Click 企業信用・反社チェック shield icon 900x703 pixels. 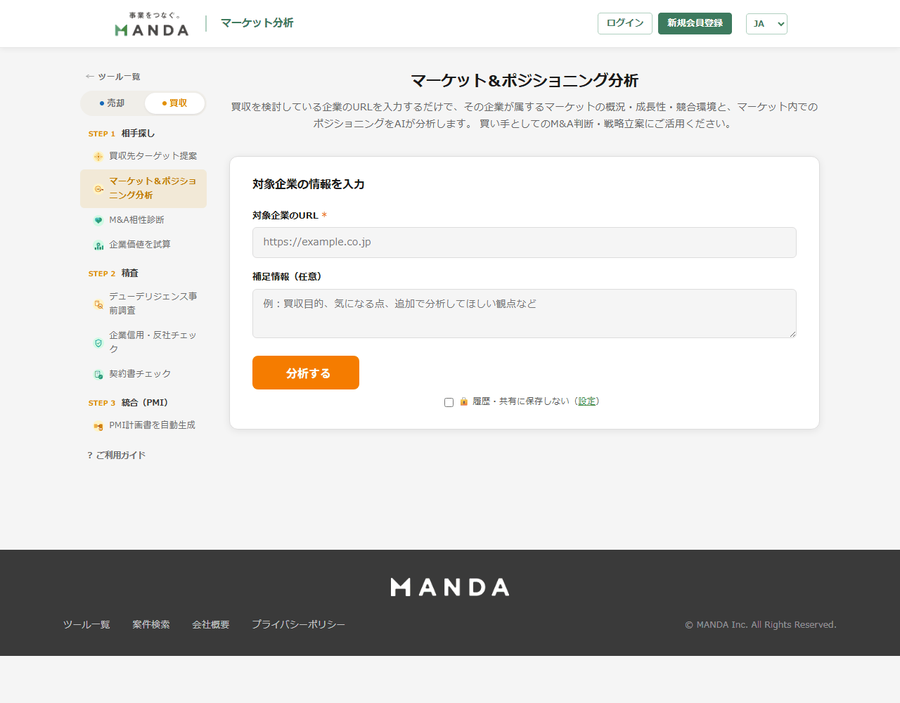coord(98,343)
